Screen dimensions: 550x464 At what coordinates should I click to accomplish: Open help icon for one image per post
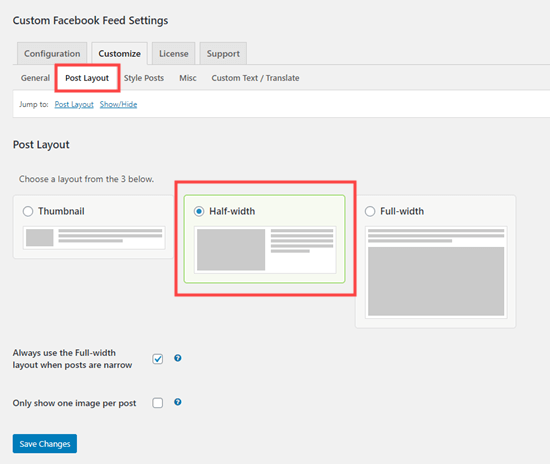[178, 402]
